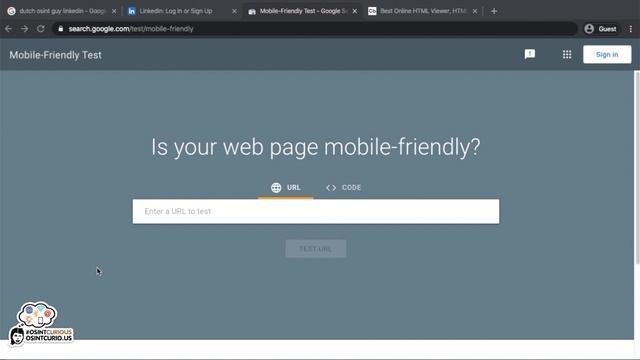Send feedback via the feedback icon
The height and width of the screenshot is (360, 640).
coord(530,54)
